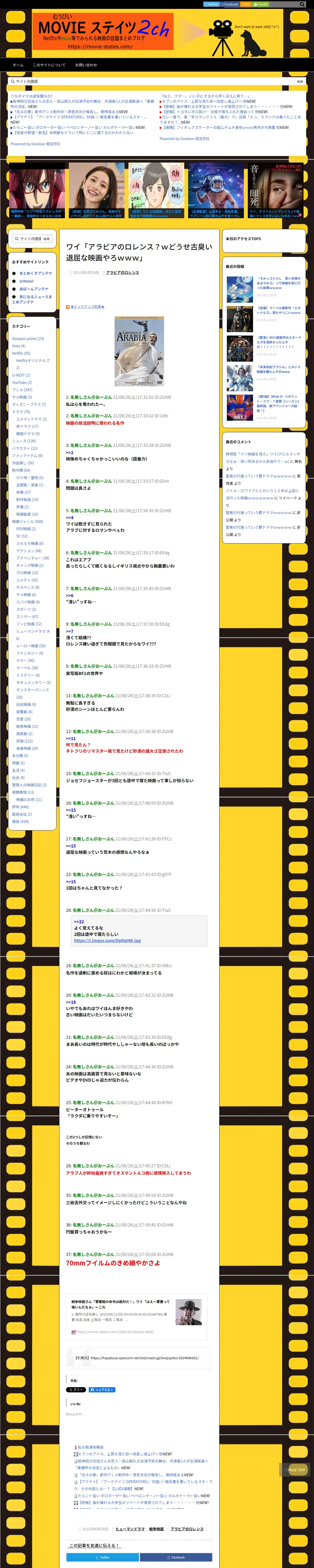Click the アラビアのロレンス tag under the title
The image size is (314, 1568).
122,273
